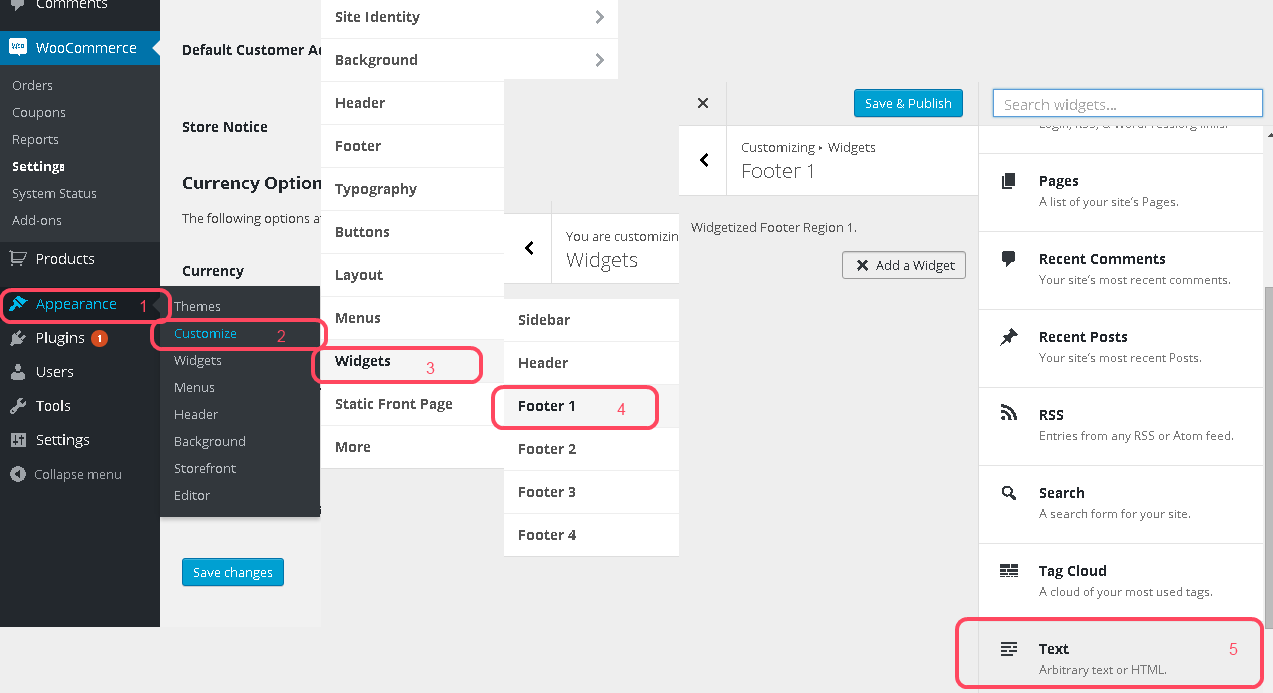
Task: Close the customizer with X icon
Action: point(702,103)
